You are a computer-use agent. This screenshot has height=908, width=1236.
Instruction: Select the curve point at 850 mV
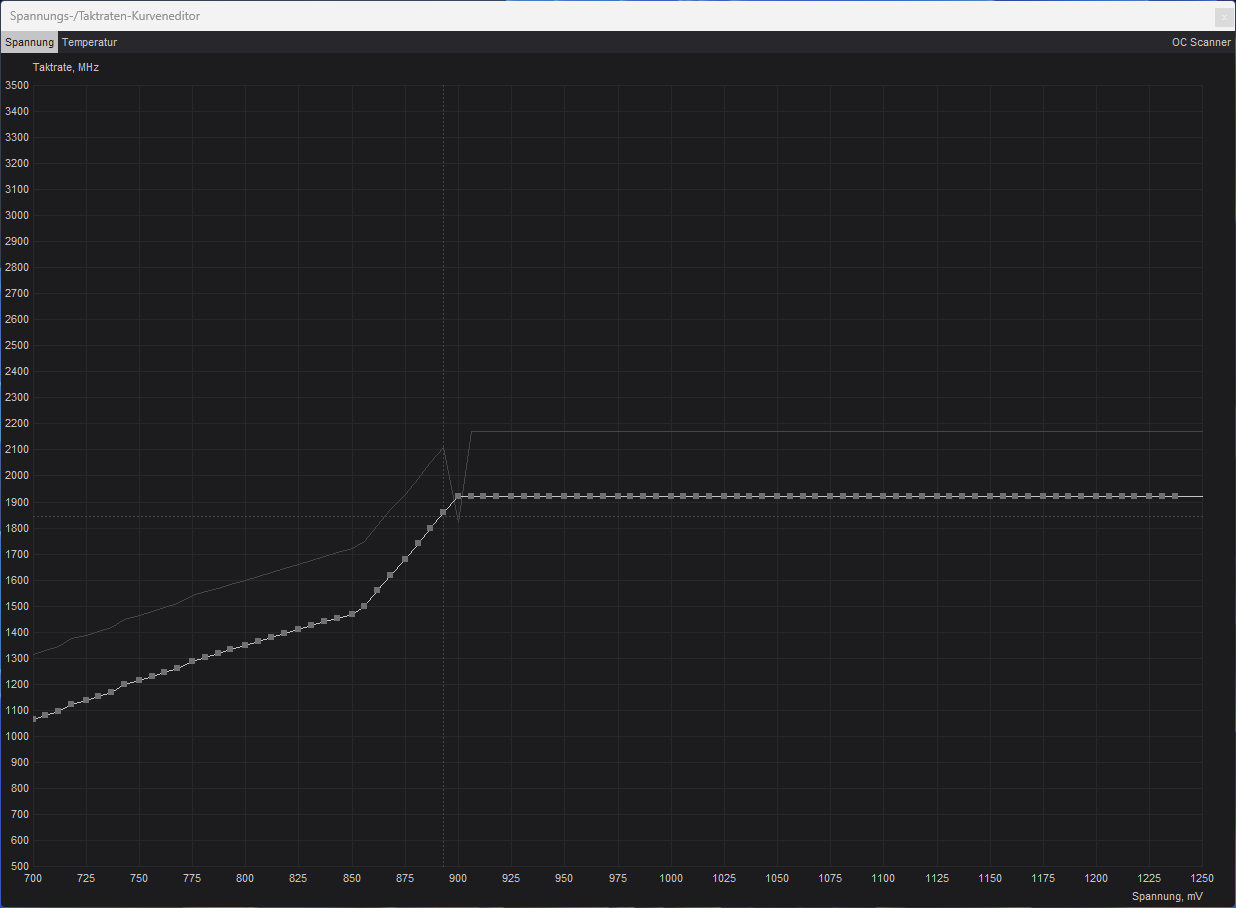(x=352, y=613)
